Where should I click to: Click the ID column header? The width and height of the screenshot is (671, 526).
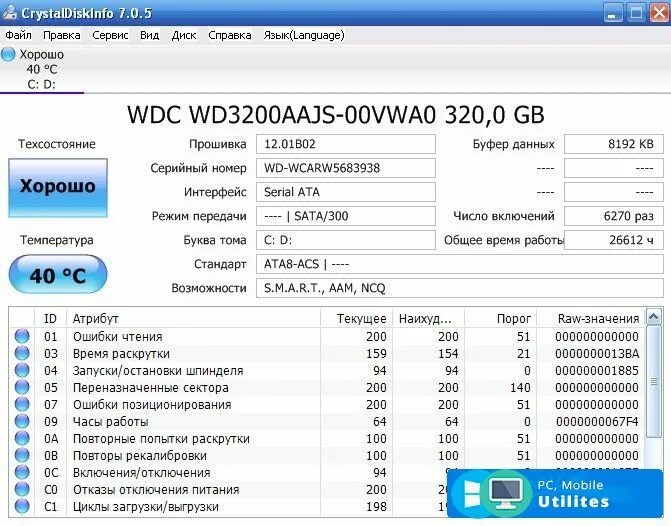50,318
